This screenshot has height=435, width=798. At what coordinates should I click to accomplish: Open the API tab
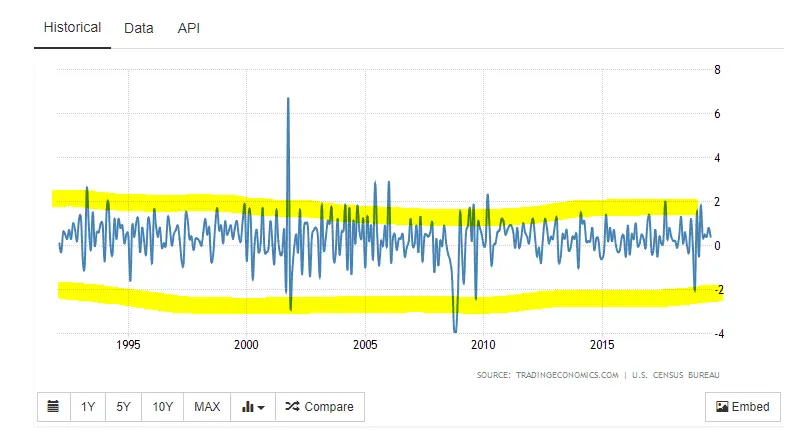point(189,28)
